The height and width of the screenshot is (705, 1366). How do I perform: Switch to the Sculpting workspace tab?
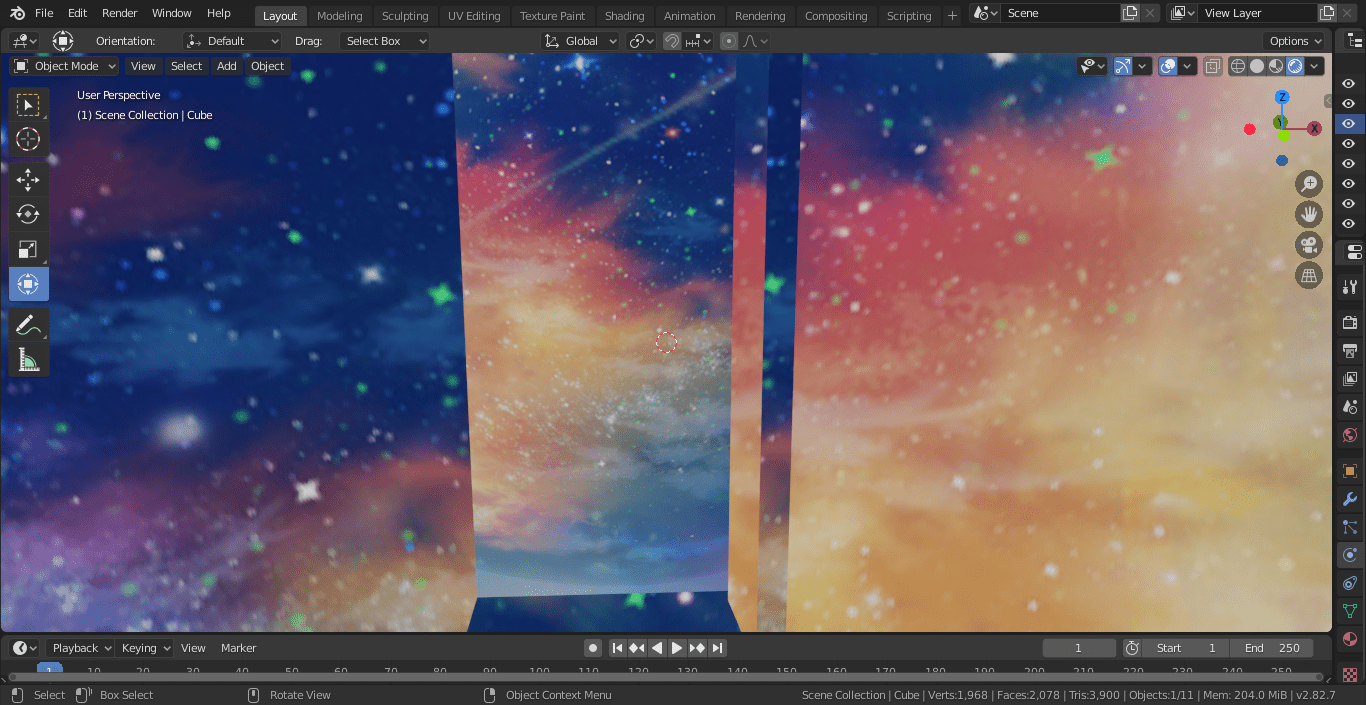pos(405,16)
